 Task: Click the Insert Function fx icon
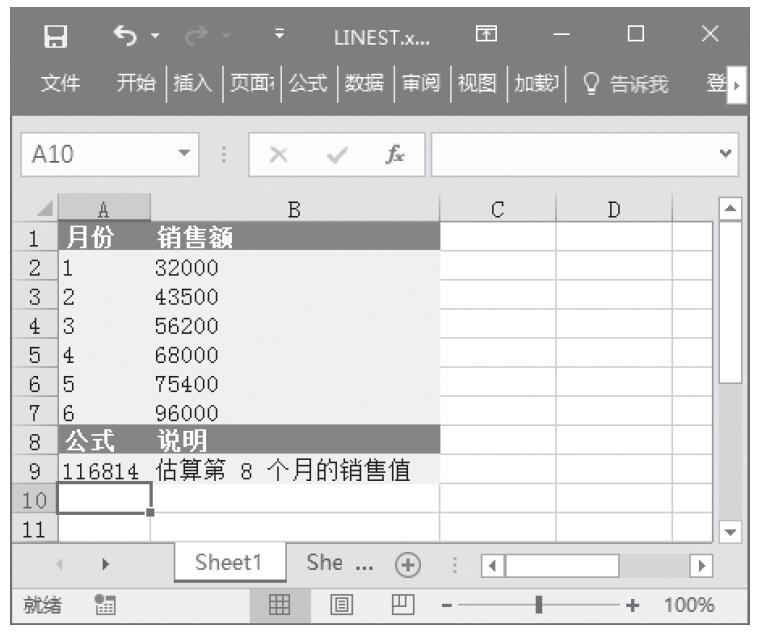click(397, 155)
